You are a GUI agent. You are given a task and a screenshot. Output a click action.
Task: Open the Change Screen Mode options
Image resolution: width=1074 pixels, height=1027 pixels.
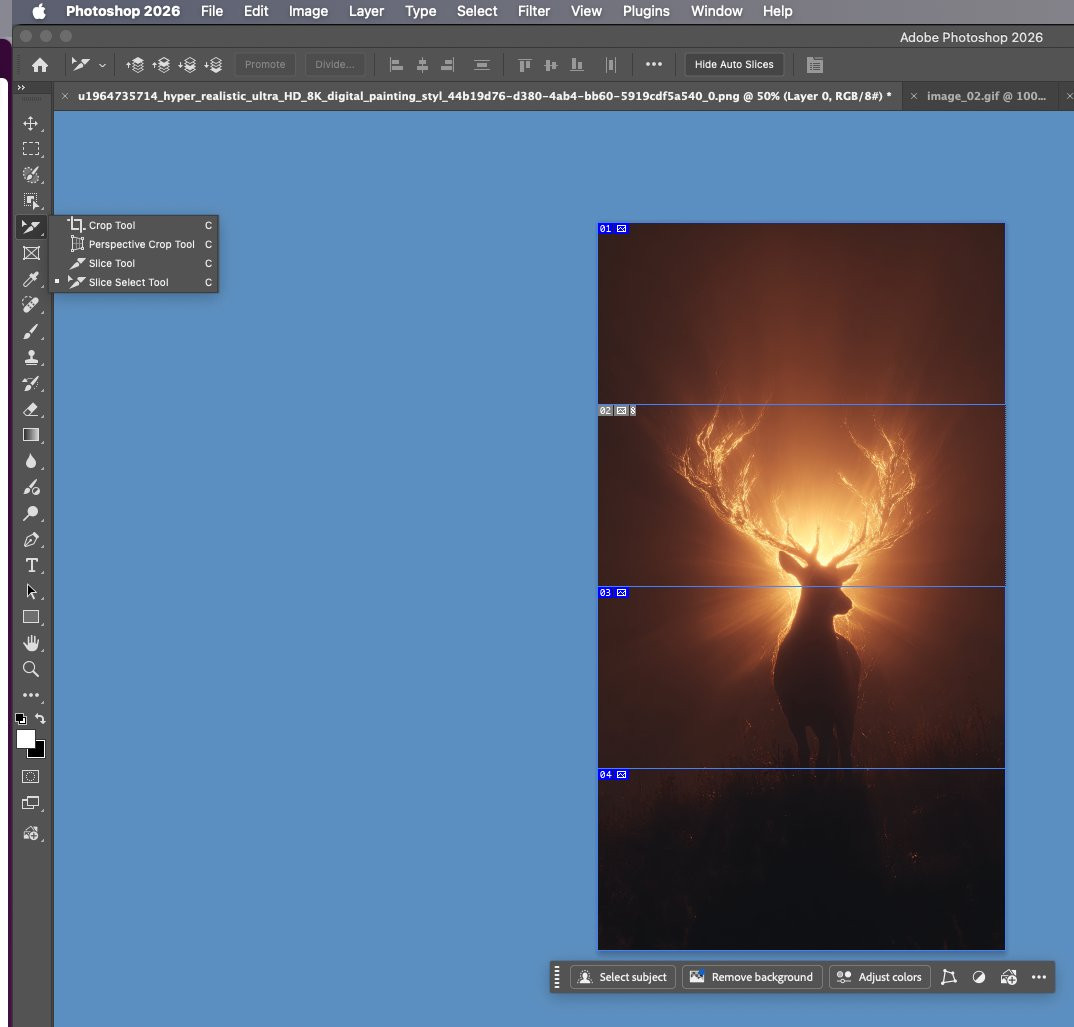click(31, 803)
